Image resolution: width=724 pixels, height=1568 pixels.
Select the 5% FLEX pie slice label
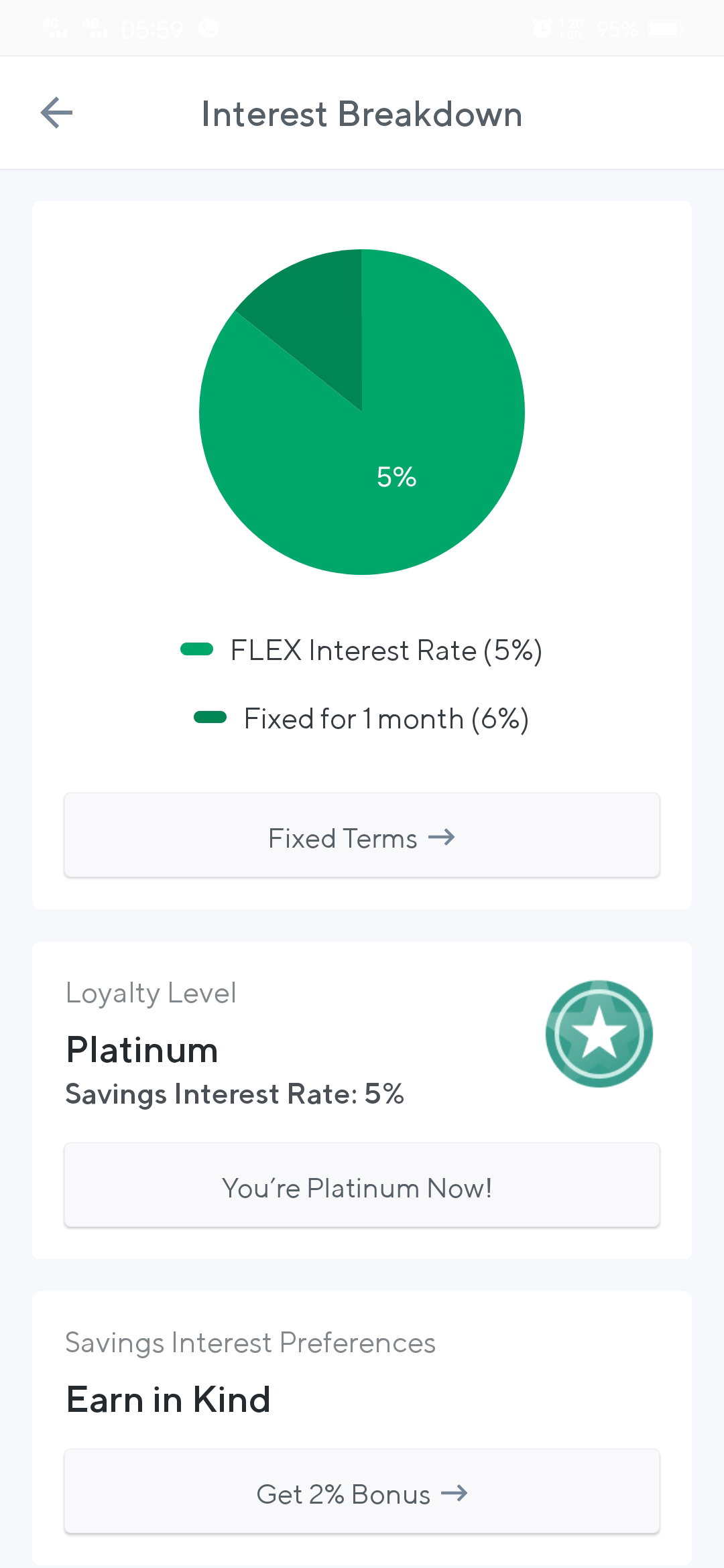397,477
